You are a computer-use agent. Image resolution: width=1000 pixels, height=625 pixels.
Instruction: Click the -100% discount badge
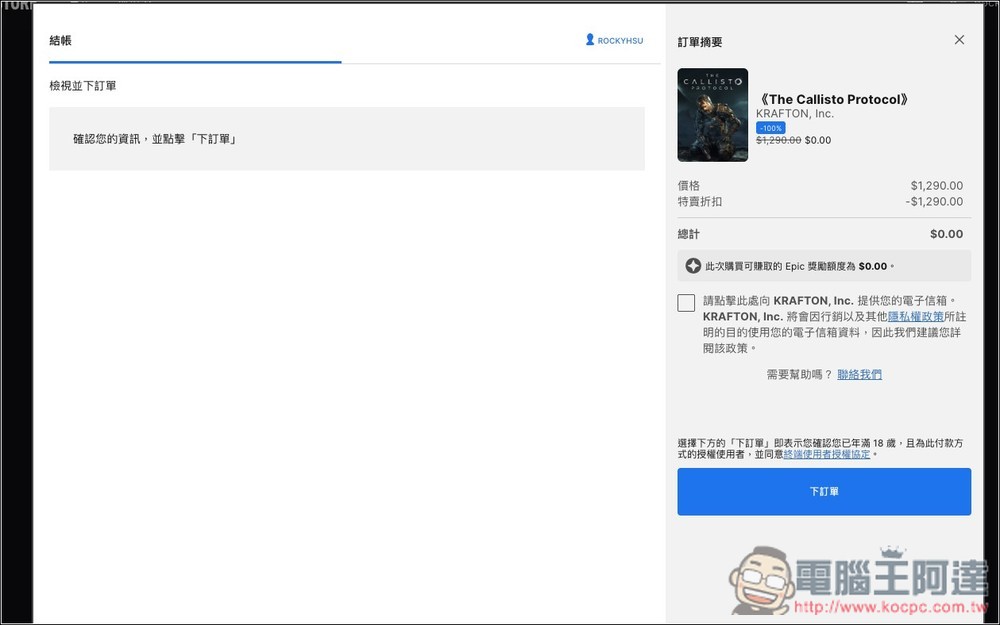click(770, 128)
